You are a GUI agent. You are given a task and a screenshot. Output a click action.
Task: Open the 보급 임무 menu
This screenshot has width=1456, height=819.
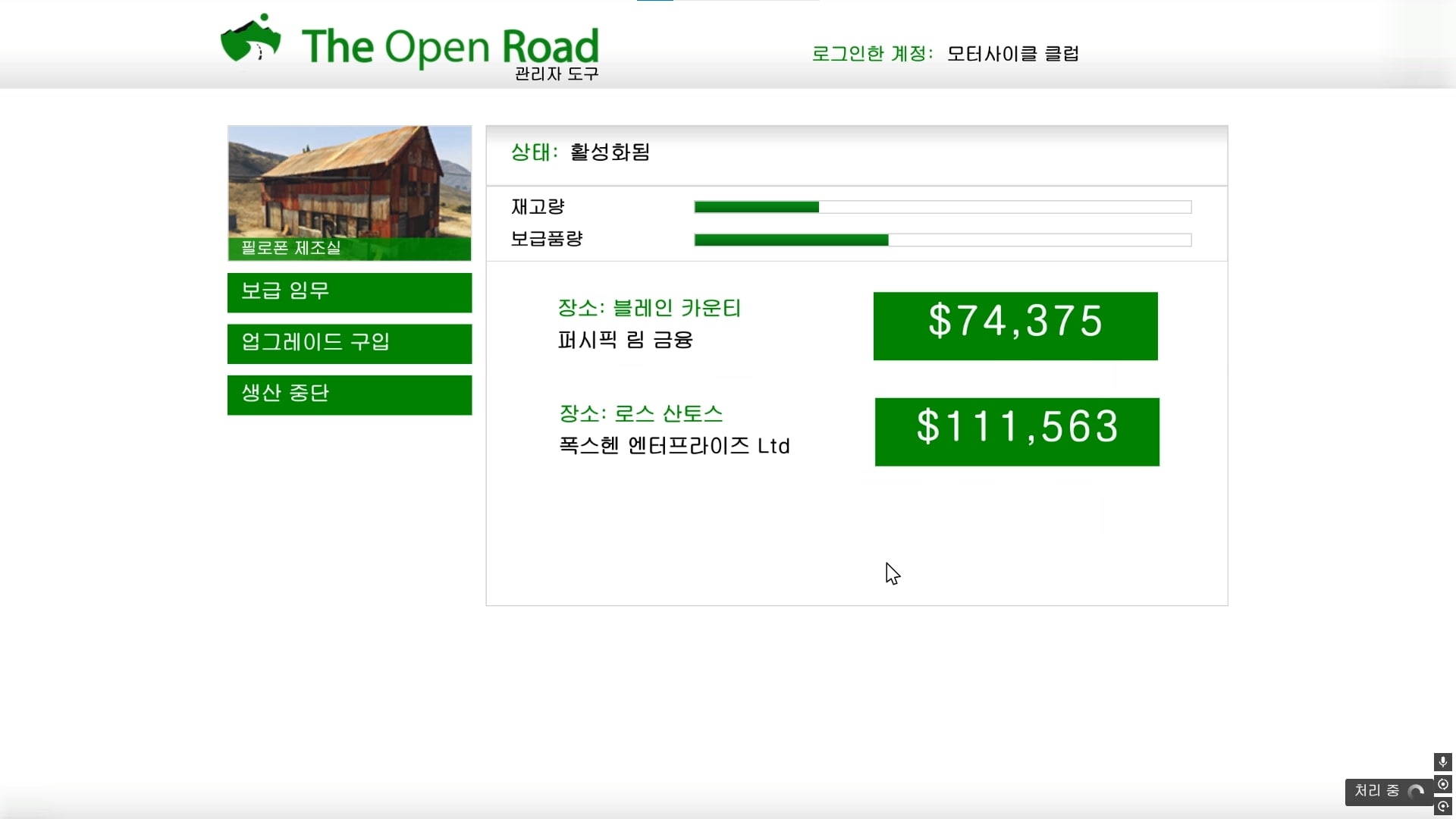pos(350,292)
